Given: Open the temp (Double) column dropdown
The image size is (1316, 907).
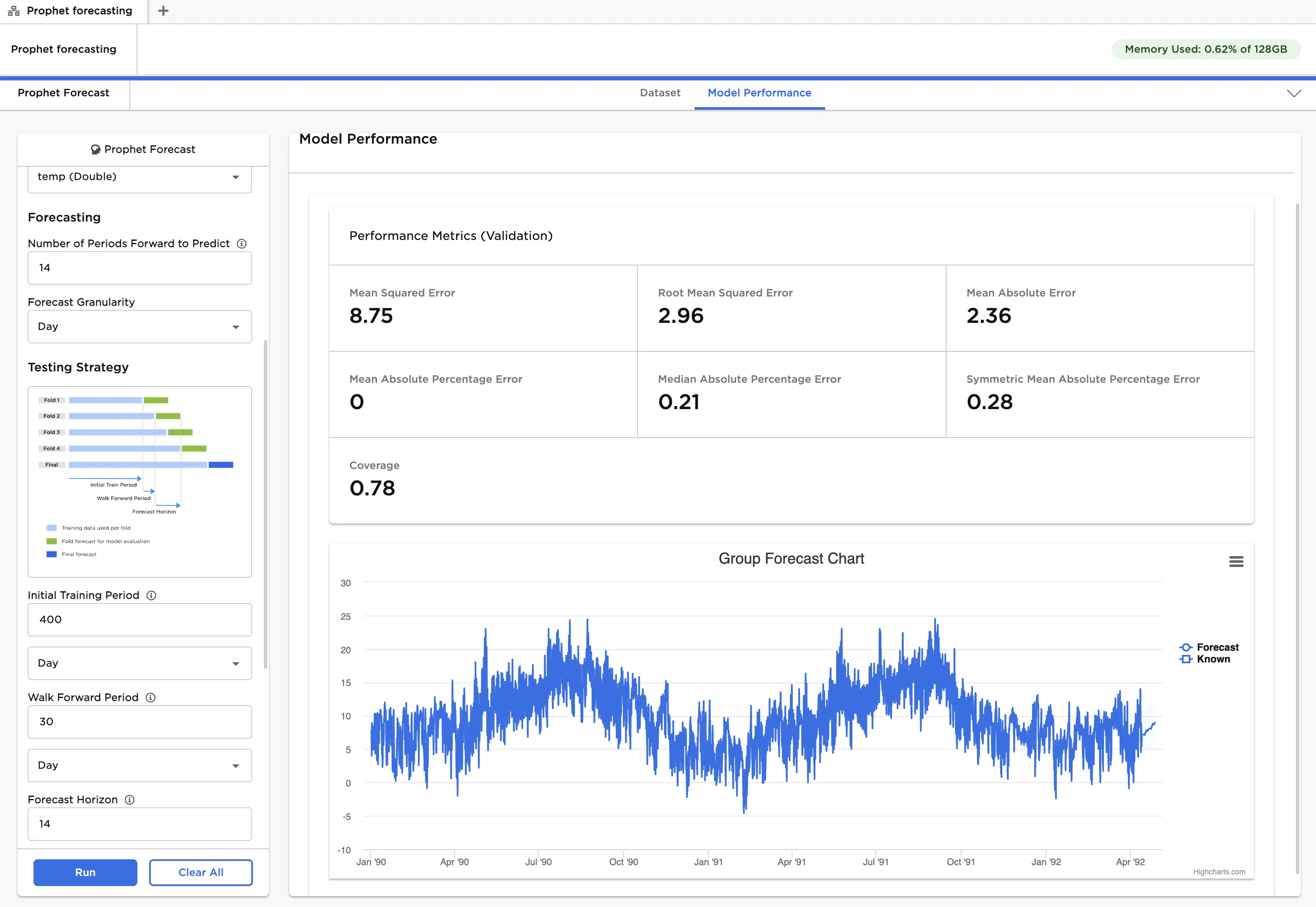Looking at the screenshot, I should (x=139, y=177).
